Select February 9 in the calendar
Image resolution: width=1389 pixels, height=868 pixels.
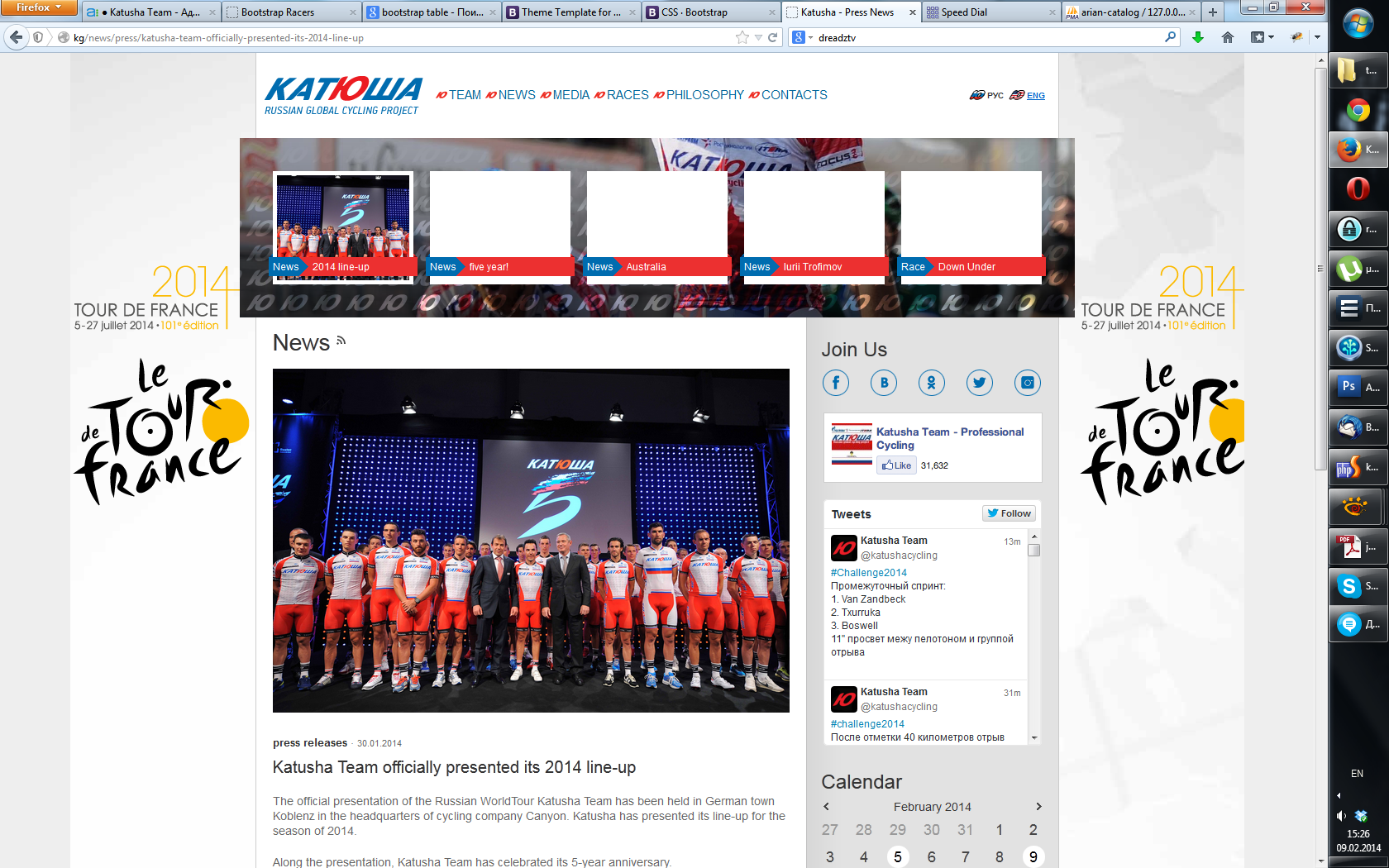coord(1033,857)
